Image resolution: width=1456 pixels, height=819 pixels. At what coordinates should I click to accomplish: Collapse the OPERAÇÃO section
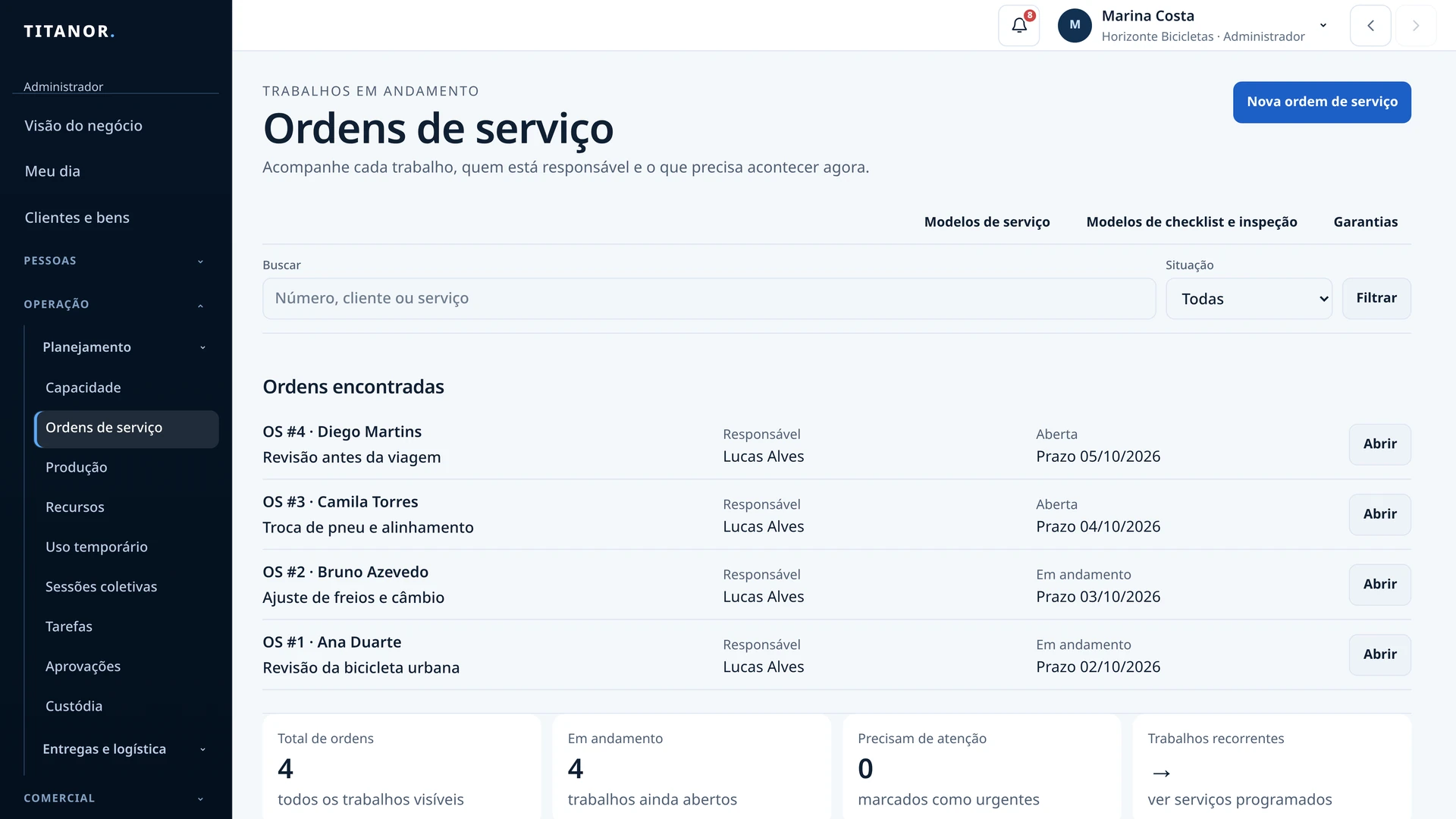coord(115,304)
